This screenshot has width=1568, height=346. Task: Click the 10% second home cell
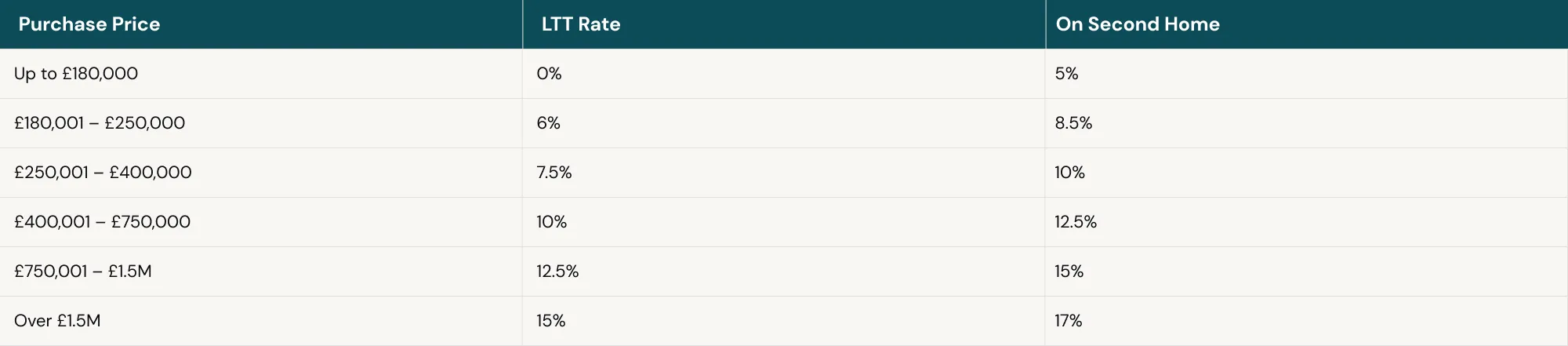click(1069, 173)
